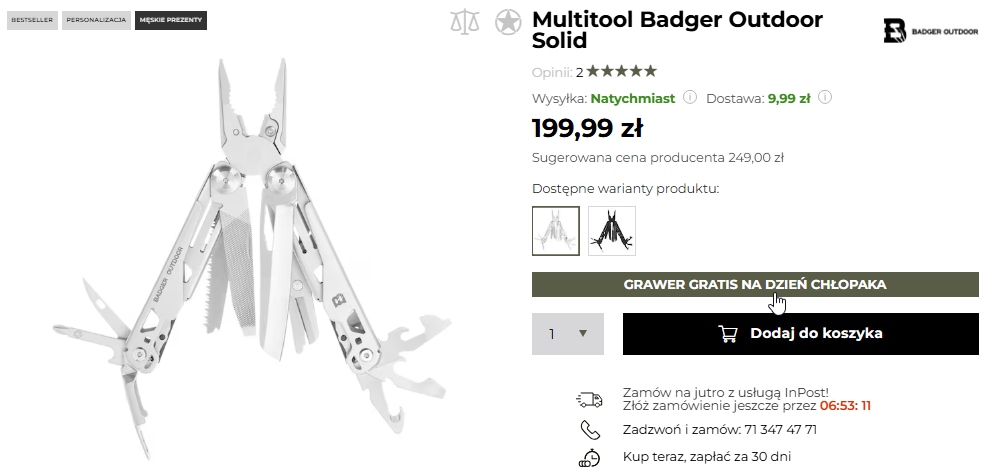This screenshot has width=1000, height=475.
Task: Click the main multitool product image
Action: 253,258
